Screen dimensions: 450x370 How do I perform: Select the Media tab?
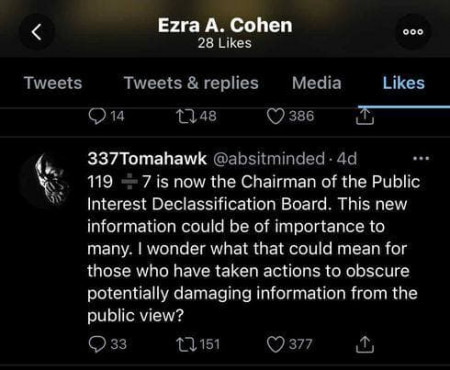click(317, 83)
